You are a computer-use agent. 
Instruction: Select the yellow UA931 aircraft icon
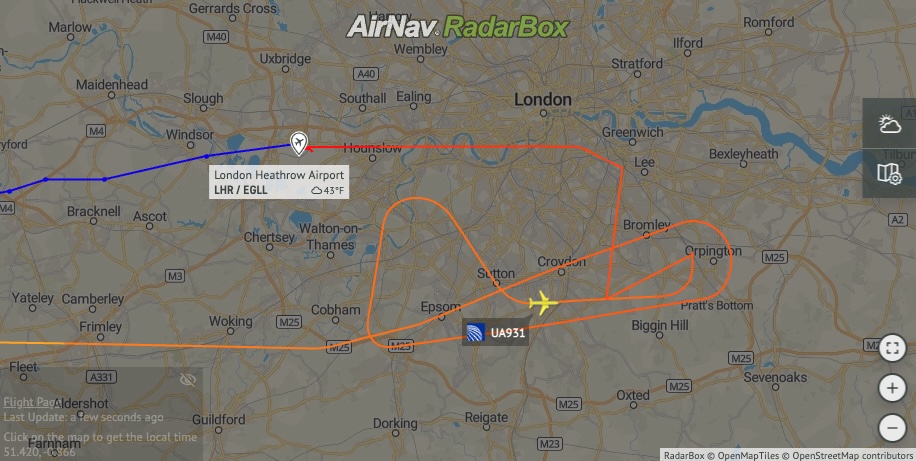click(x=543, y=303)
